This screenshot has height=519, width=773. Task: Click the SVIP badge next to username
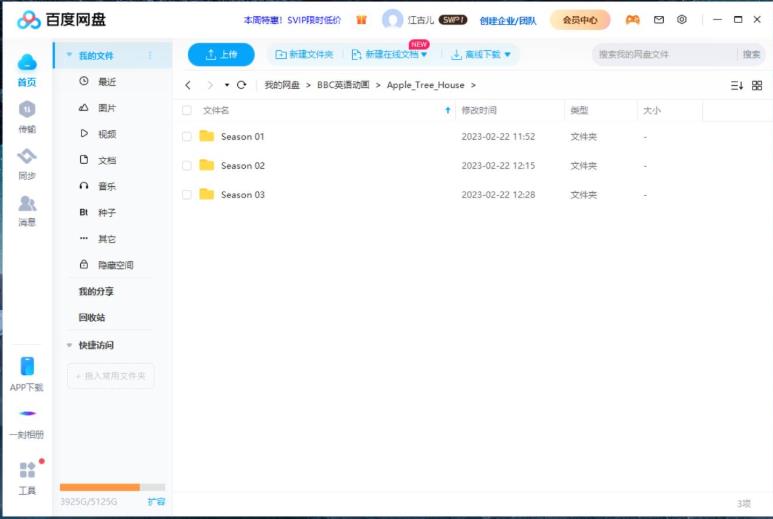(453, 20)
